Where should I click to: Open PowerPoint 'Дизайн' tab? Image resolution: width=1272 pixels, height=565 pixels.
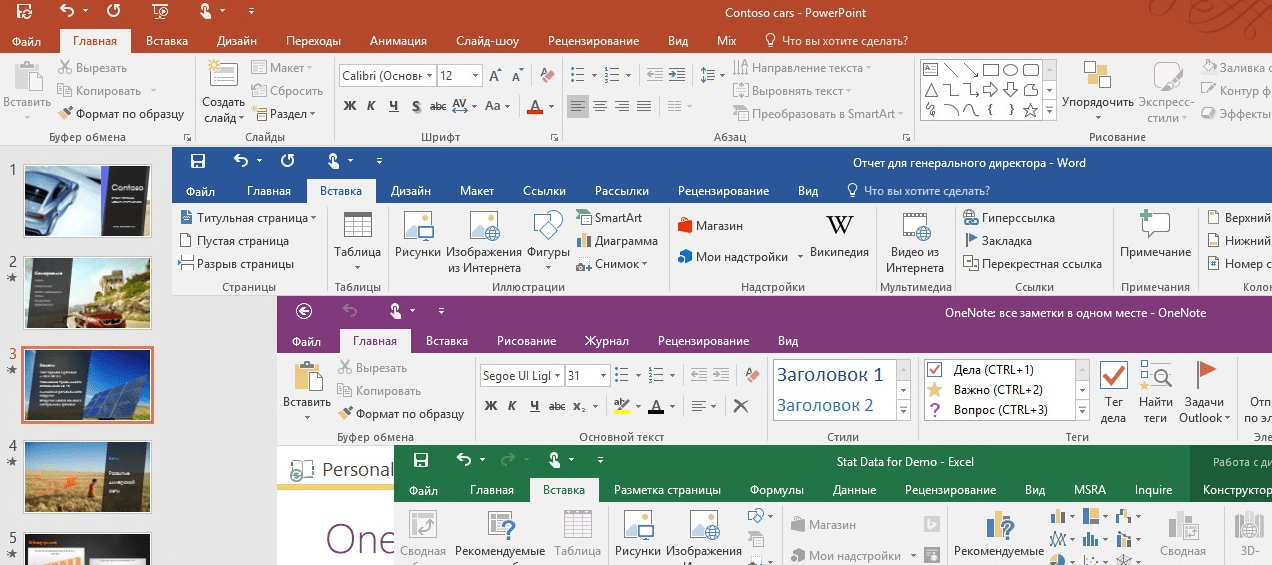[x=236, y=41]
